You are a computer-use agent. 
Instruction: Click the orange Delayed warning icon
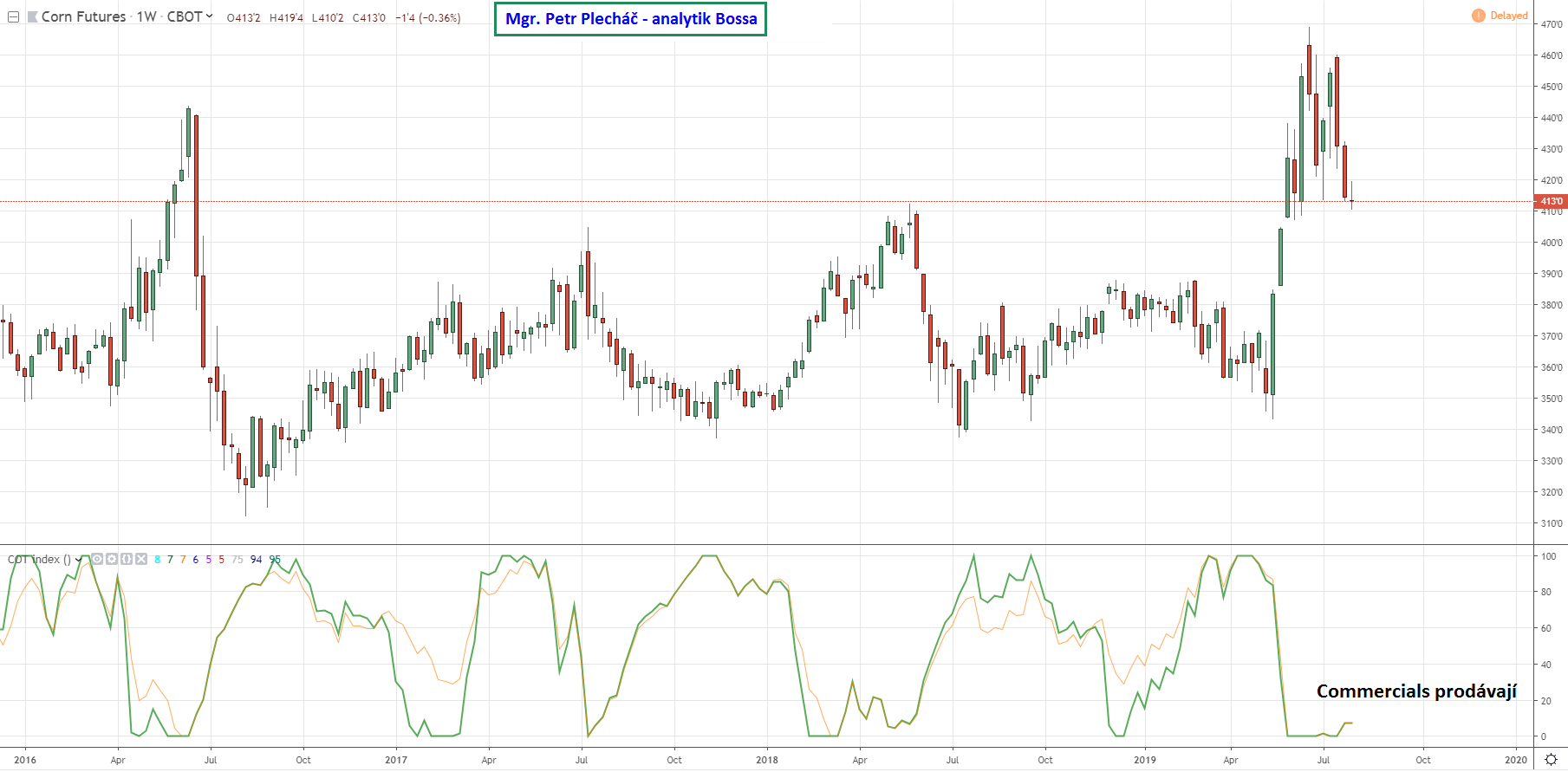pyautogui.click(x=1479, y=16)
